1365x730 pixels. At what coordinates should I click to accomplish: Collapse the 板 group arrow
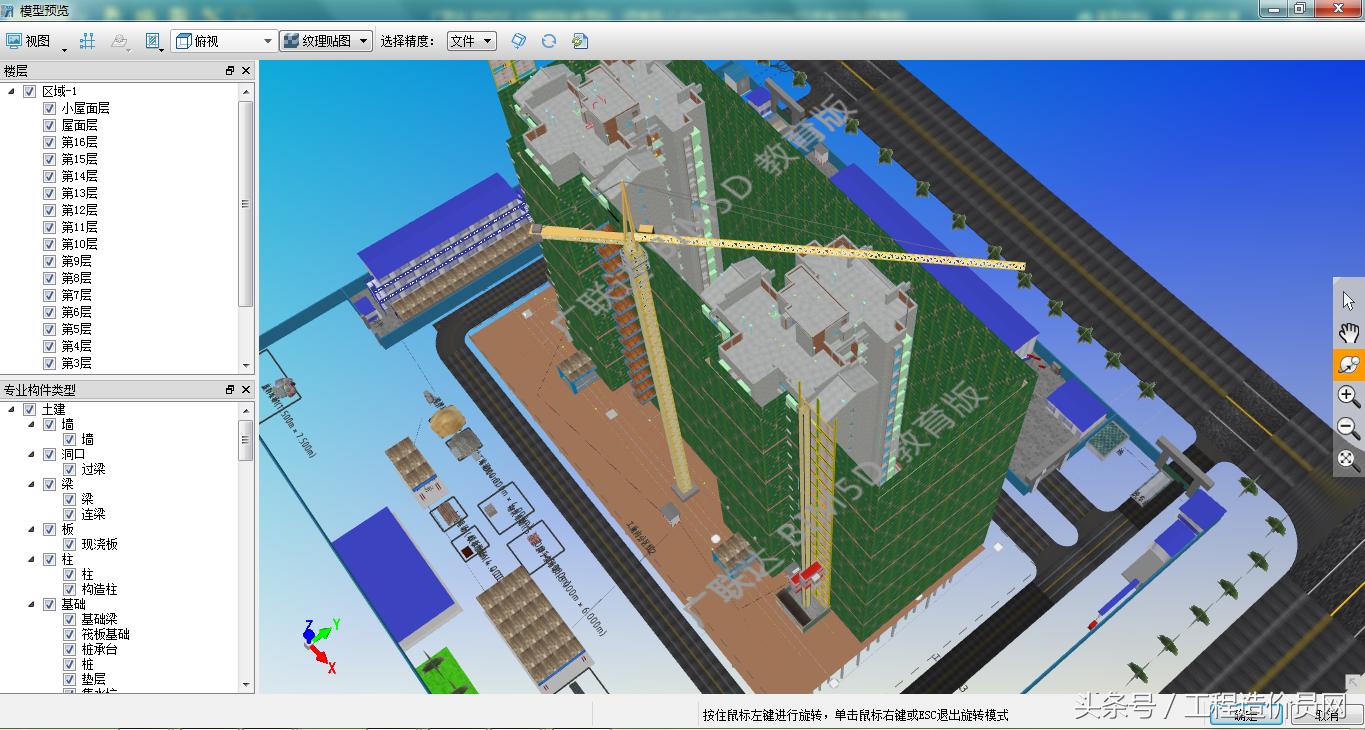point(32,529)
